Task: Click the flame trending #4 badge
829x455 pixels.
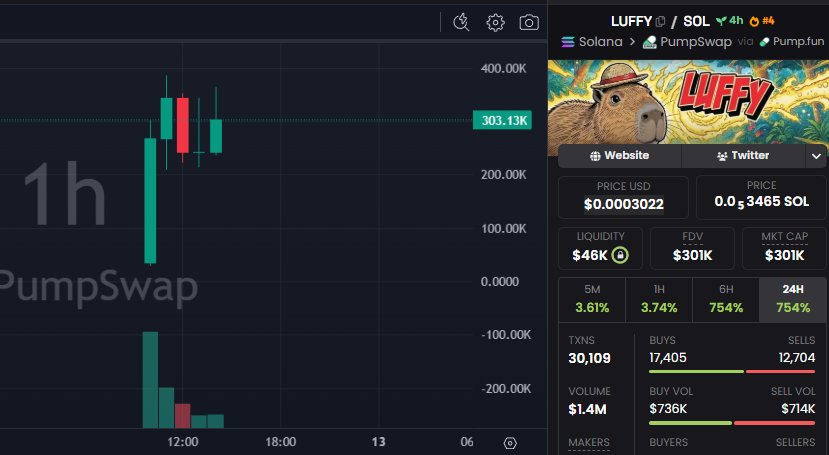Action: coord(761,21)
